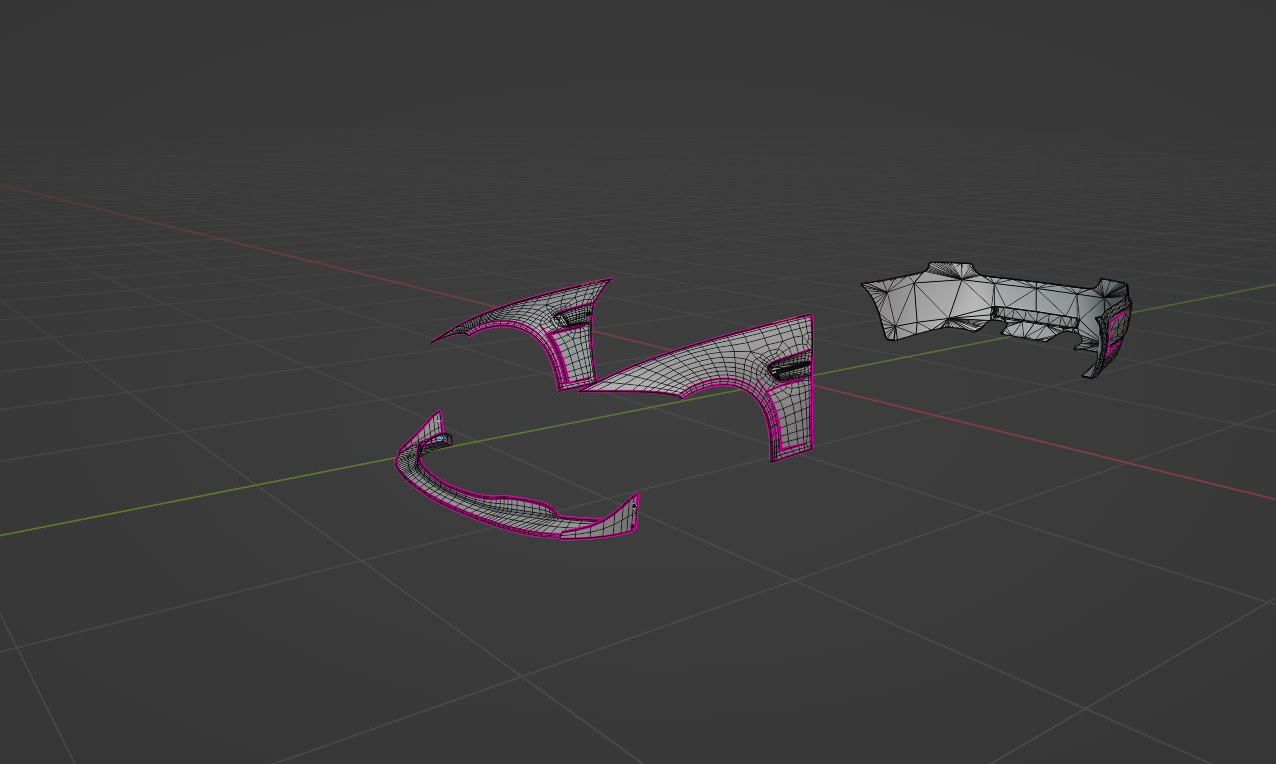This screenshot has width=1276, height=764.
Task: Select the right winglet of the front lip
Action: [627, 515]
